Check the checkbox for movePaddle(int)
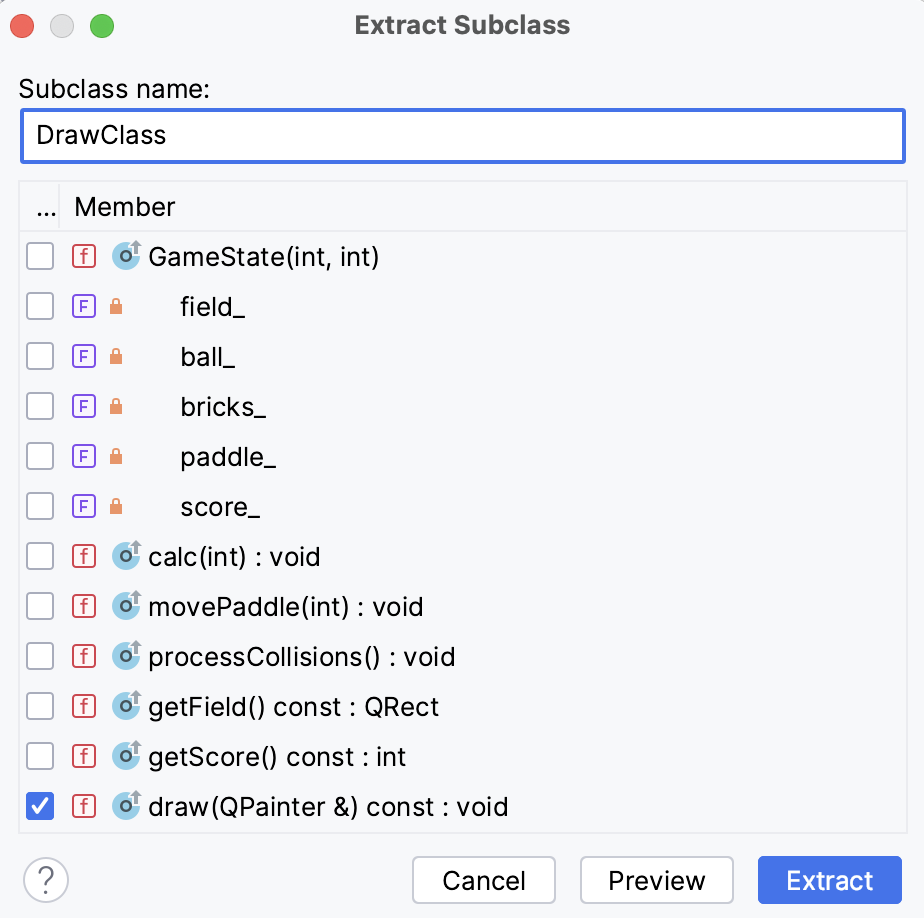The width and height of the screenshot is (924, 918). (x=40, y=606)
